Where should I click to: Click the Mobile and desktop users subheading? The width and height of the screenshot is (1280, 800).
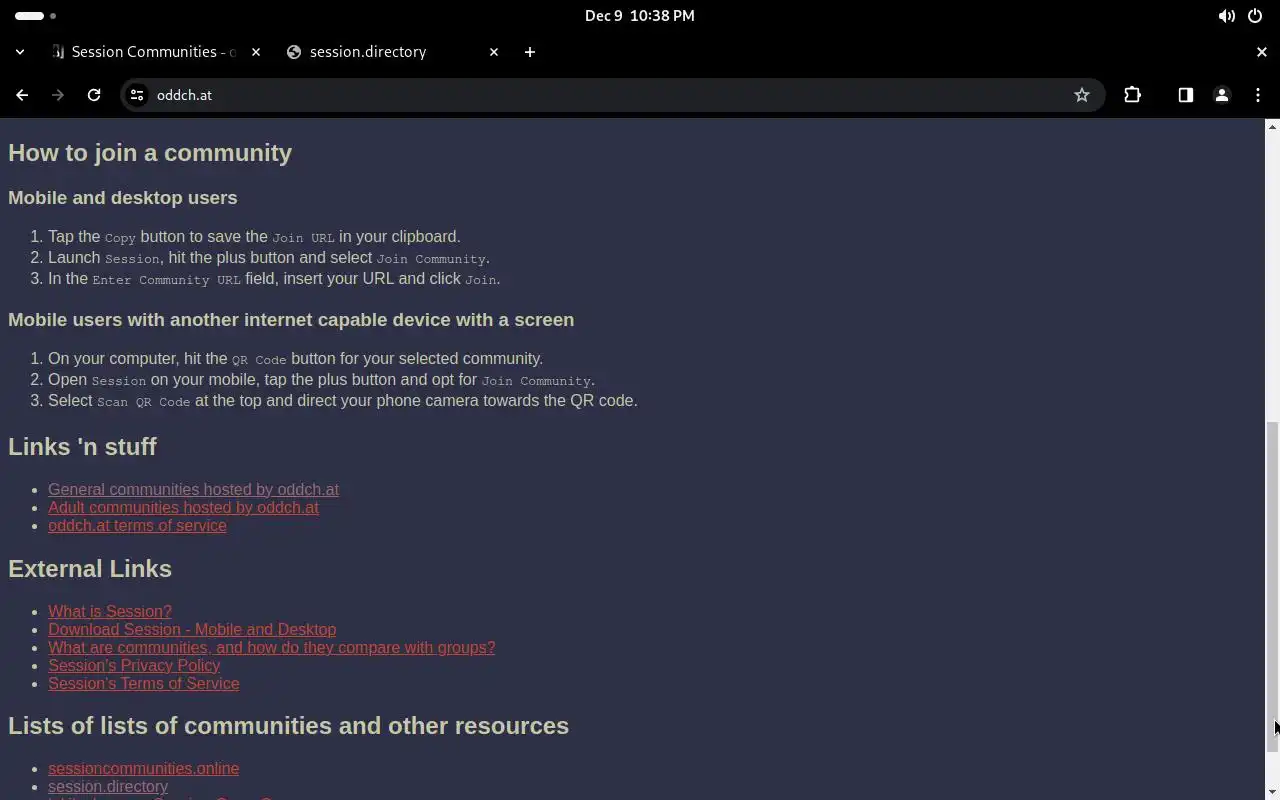[x=123, y=197]
